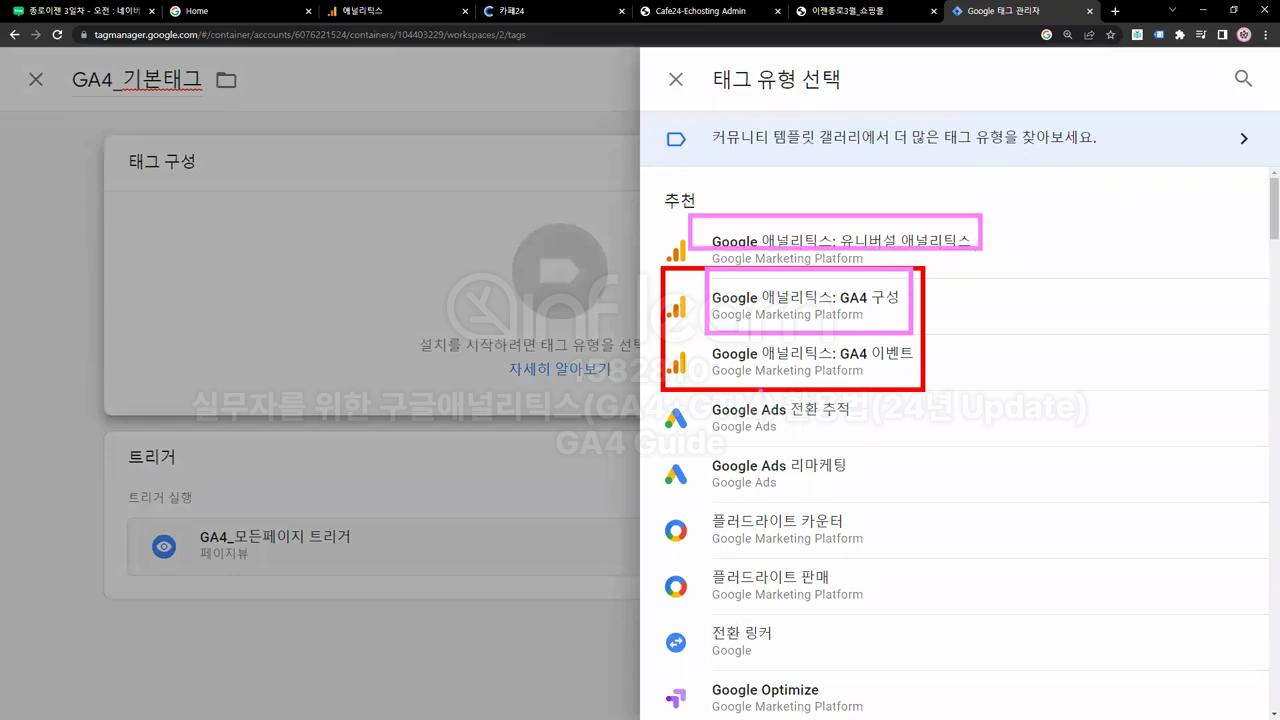Close the Google 태그 관리자 tab
1280x720 pixels.
(1088, 11)
